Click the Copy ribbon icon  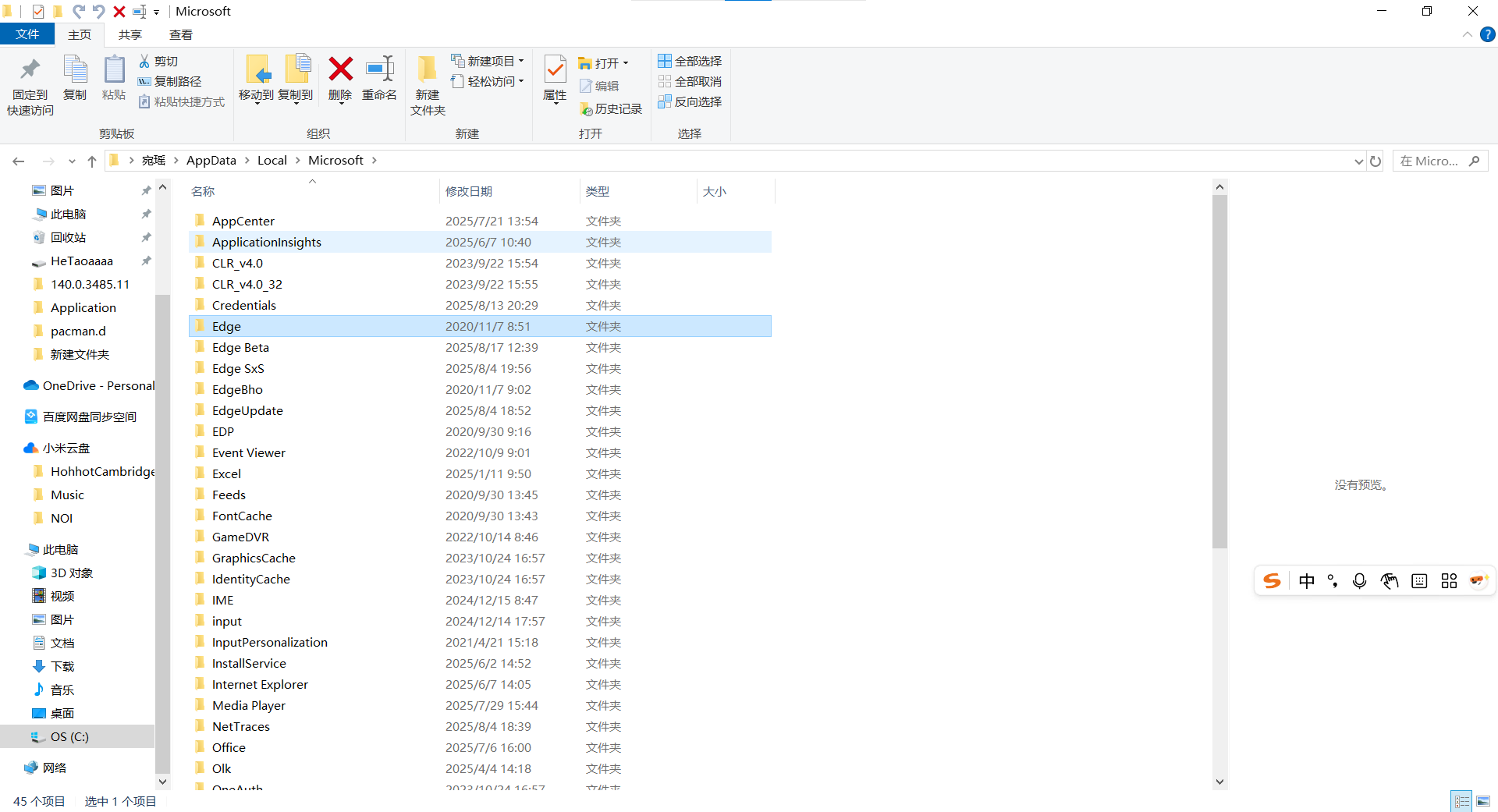tap(75, 79)
